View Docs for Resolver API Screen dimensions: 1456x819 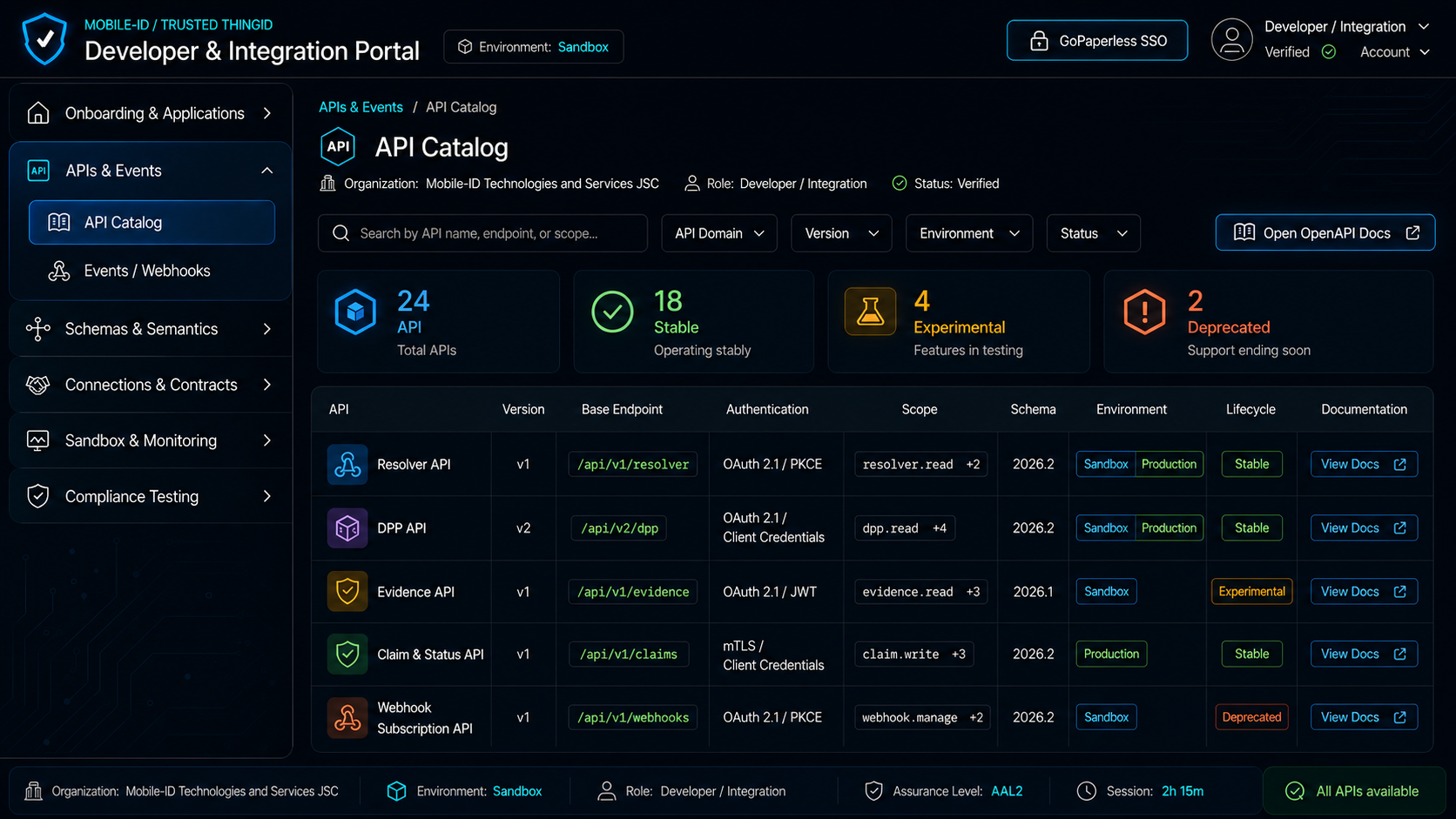[1364, 464]
